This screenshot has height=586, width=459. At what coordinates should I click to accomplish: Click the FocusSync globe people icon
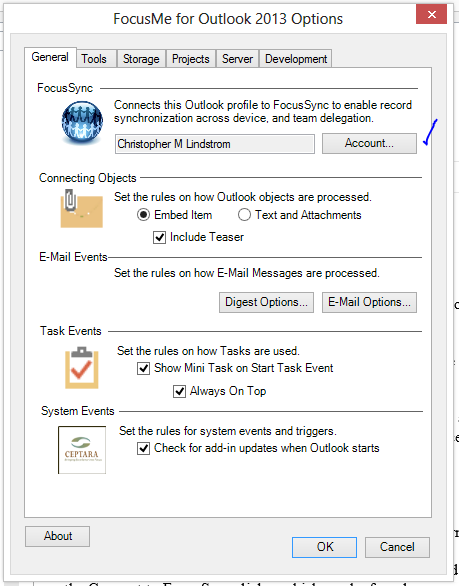tap(82, 123)
